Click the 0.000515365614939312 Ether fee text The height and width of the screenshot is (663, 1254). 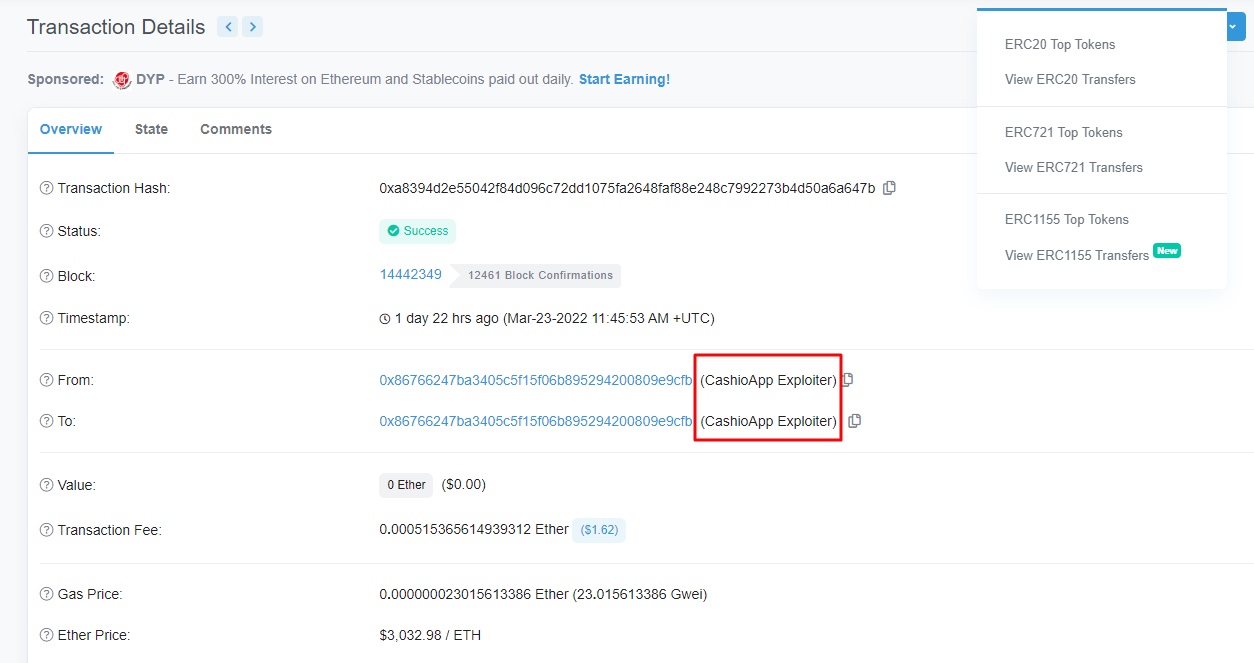474,529
